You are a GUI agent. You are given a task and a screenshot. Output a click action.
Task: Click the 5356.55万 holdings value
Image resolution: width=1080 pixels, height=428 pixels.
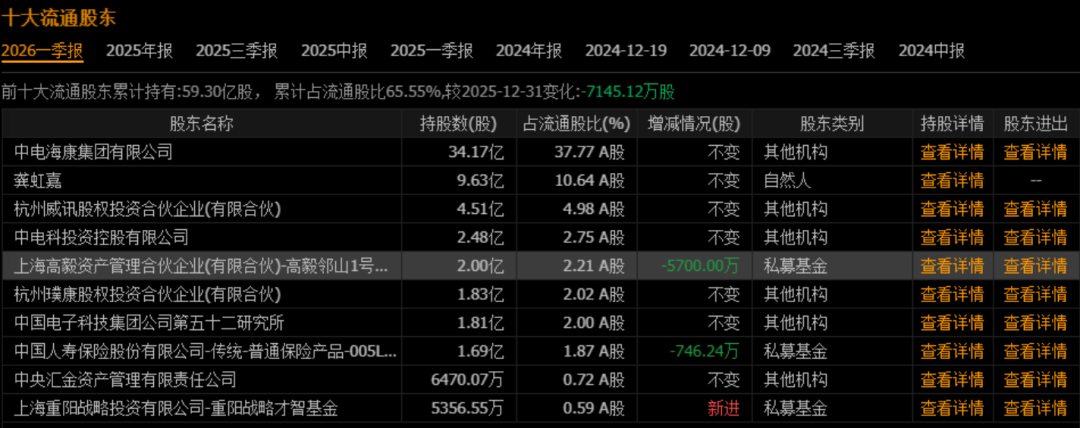(468, 409)
